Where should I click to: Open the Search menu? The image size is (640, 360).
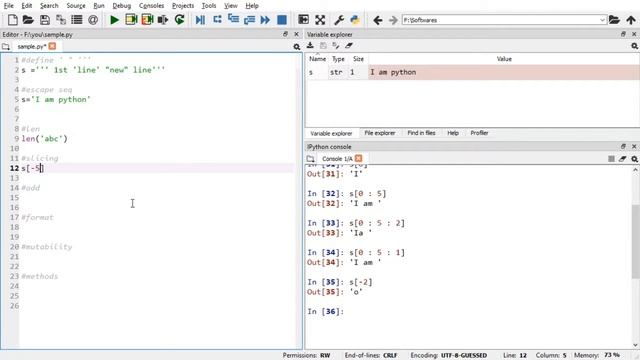pos(49,6)
